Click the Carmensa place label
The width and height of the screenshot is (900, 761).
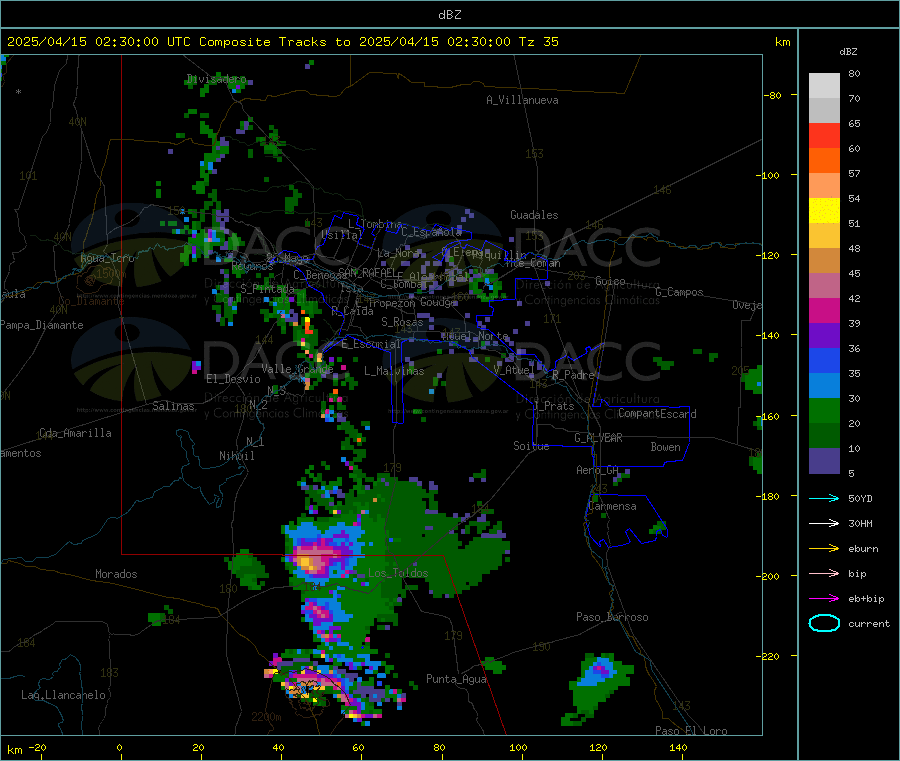[x=612, y=506]
